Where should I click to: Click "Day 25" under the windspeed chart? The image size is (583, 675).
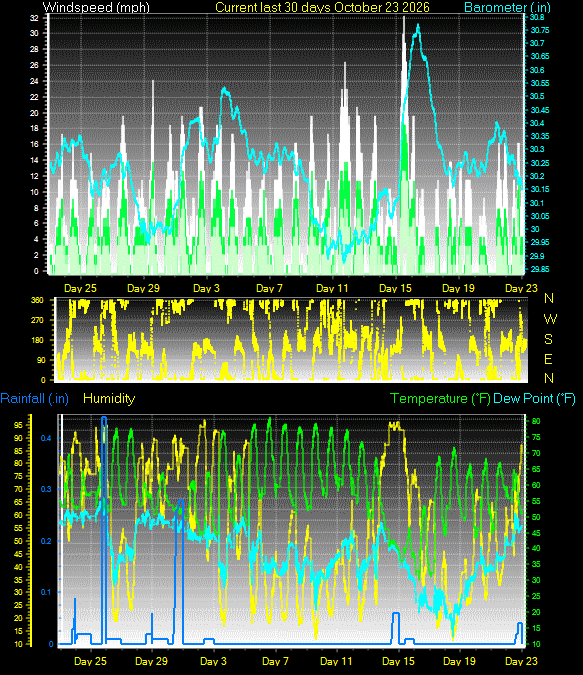point(80,288)
